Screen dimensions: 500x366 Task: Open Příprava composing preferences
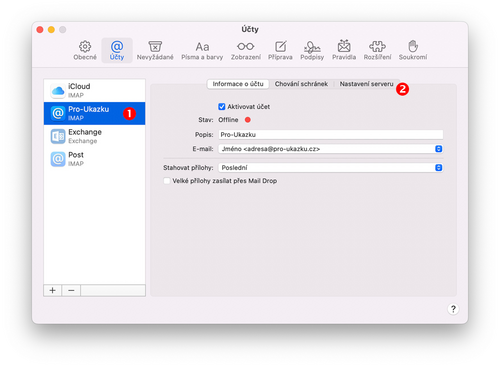coord(280,51)
